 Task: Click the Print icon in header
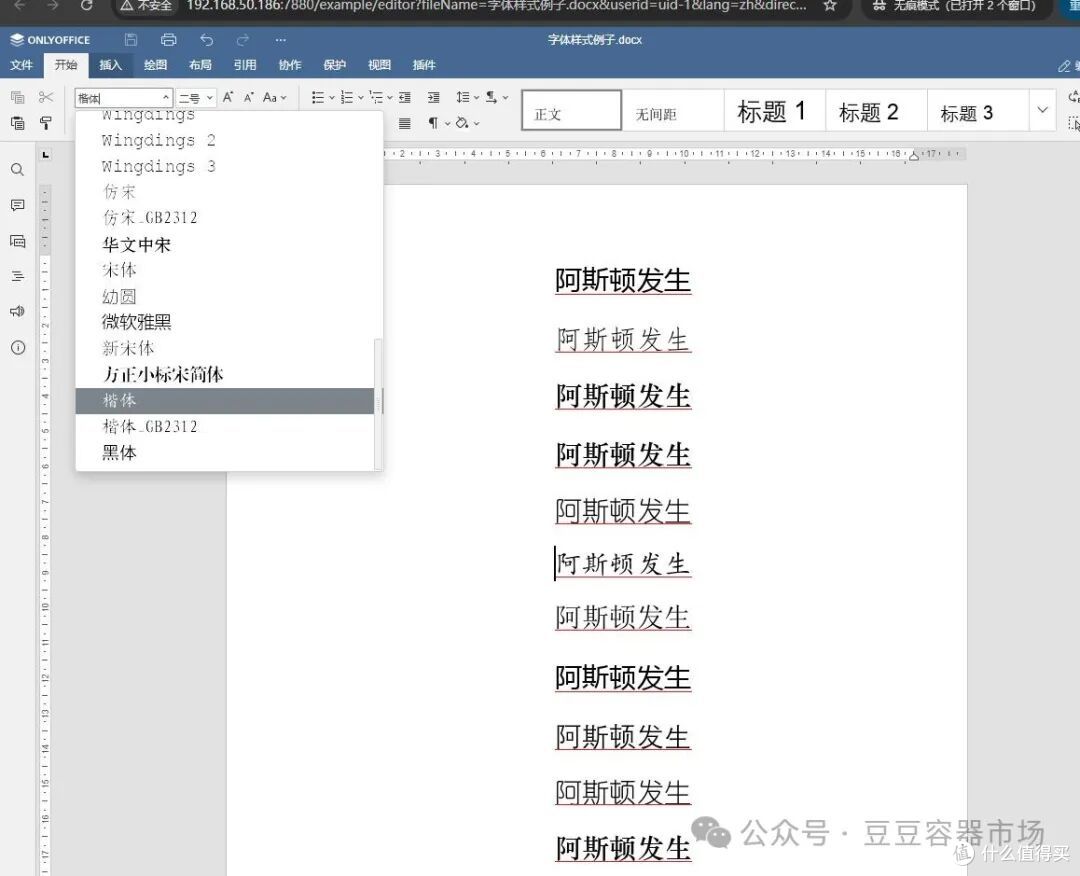(x=168, y=40)
